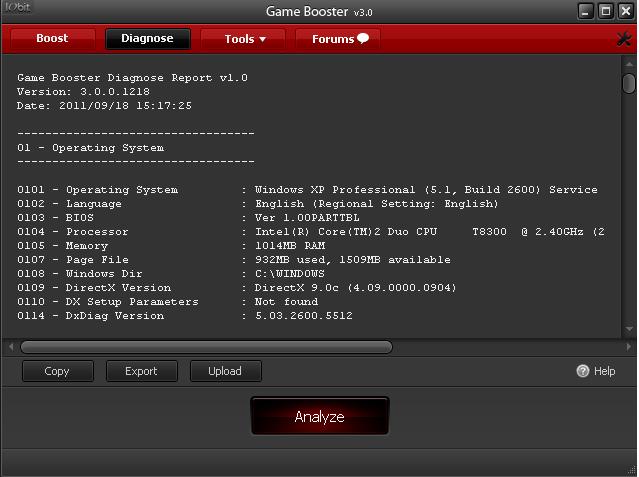
Task: Click '932MB used, 1509MB available' value
Action: click(353, 260)
